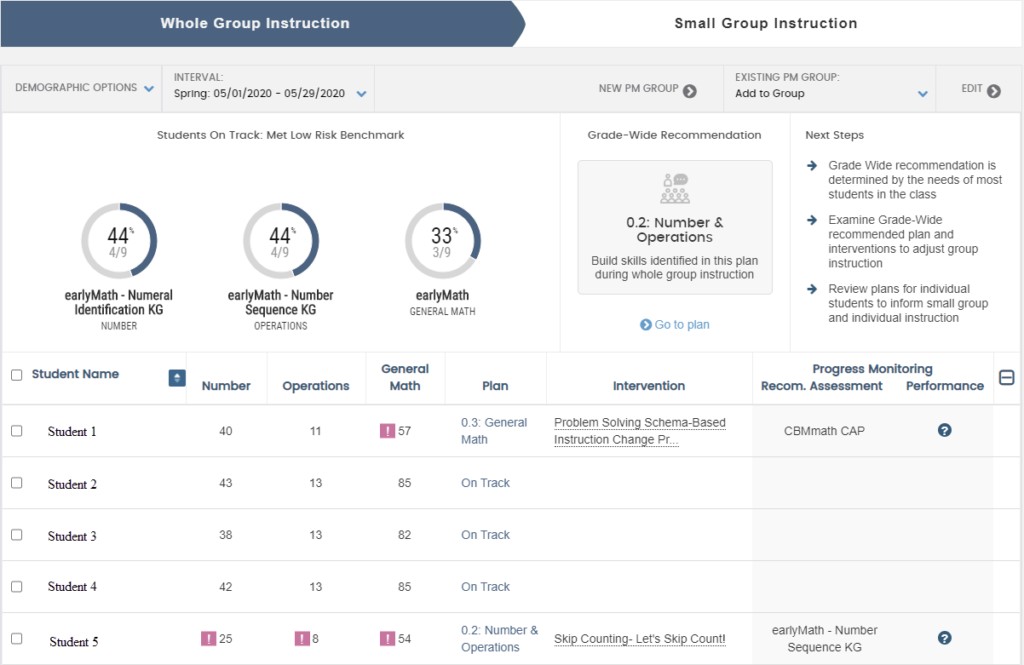Click the 44% Numeral Identification donut chart
Screen dimensions: 1024x665
pos(120,240)
